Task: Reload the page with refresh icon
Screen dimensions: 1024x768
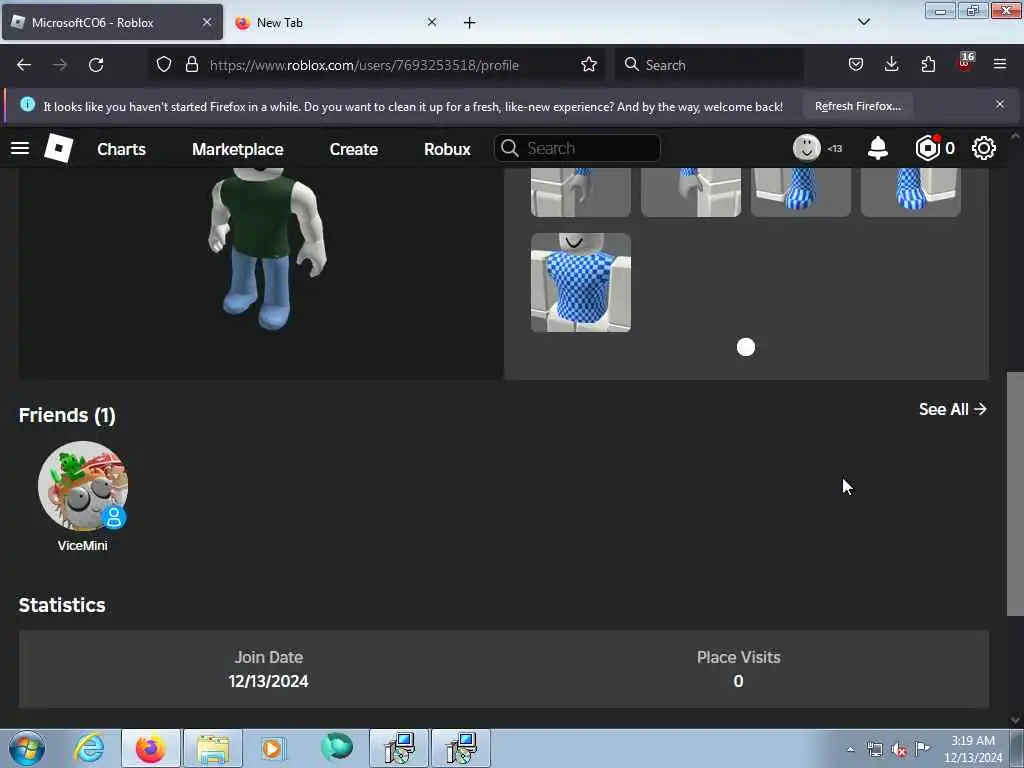Action: (x=96, y=65)
